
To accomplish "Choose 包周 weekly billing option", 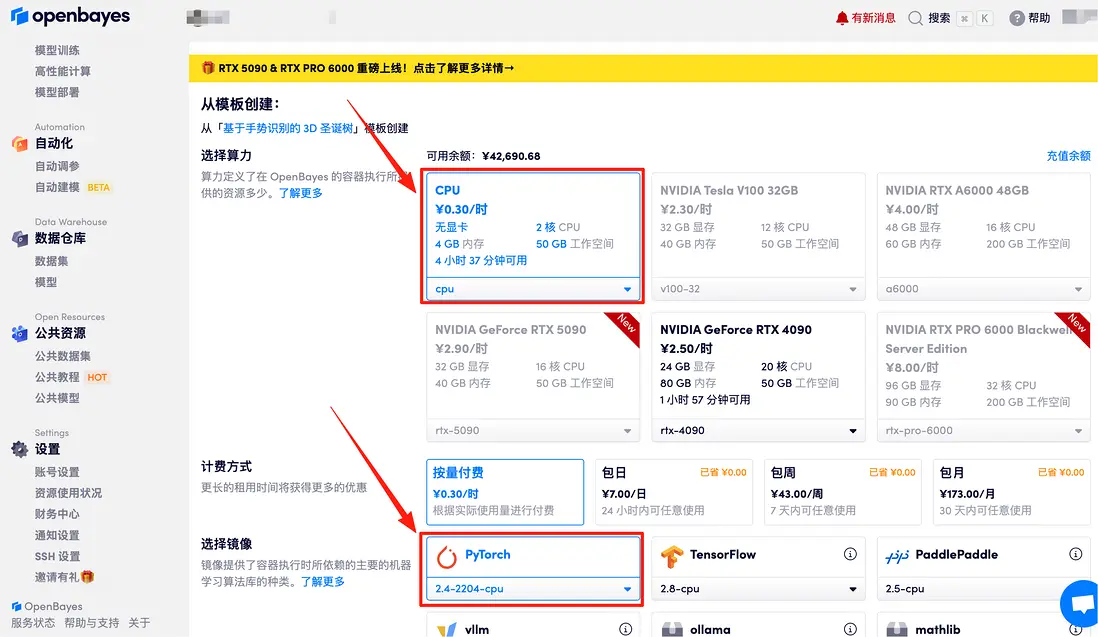I will click(842, 492).
